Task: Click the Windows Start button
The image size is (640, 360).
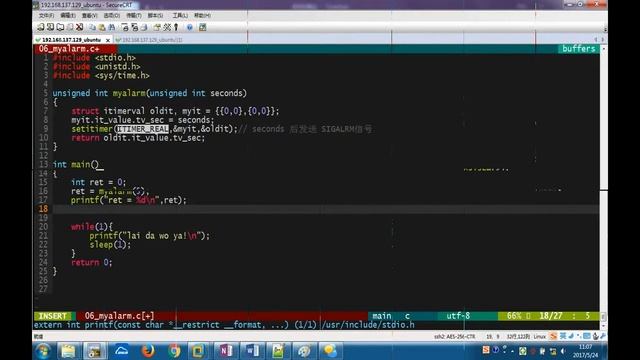Action: tap(43, 351)
